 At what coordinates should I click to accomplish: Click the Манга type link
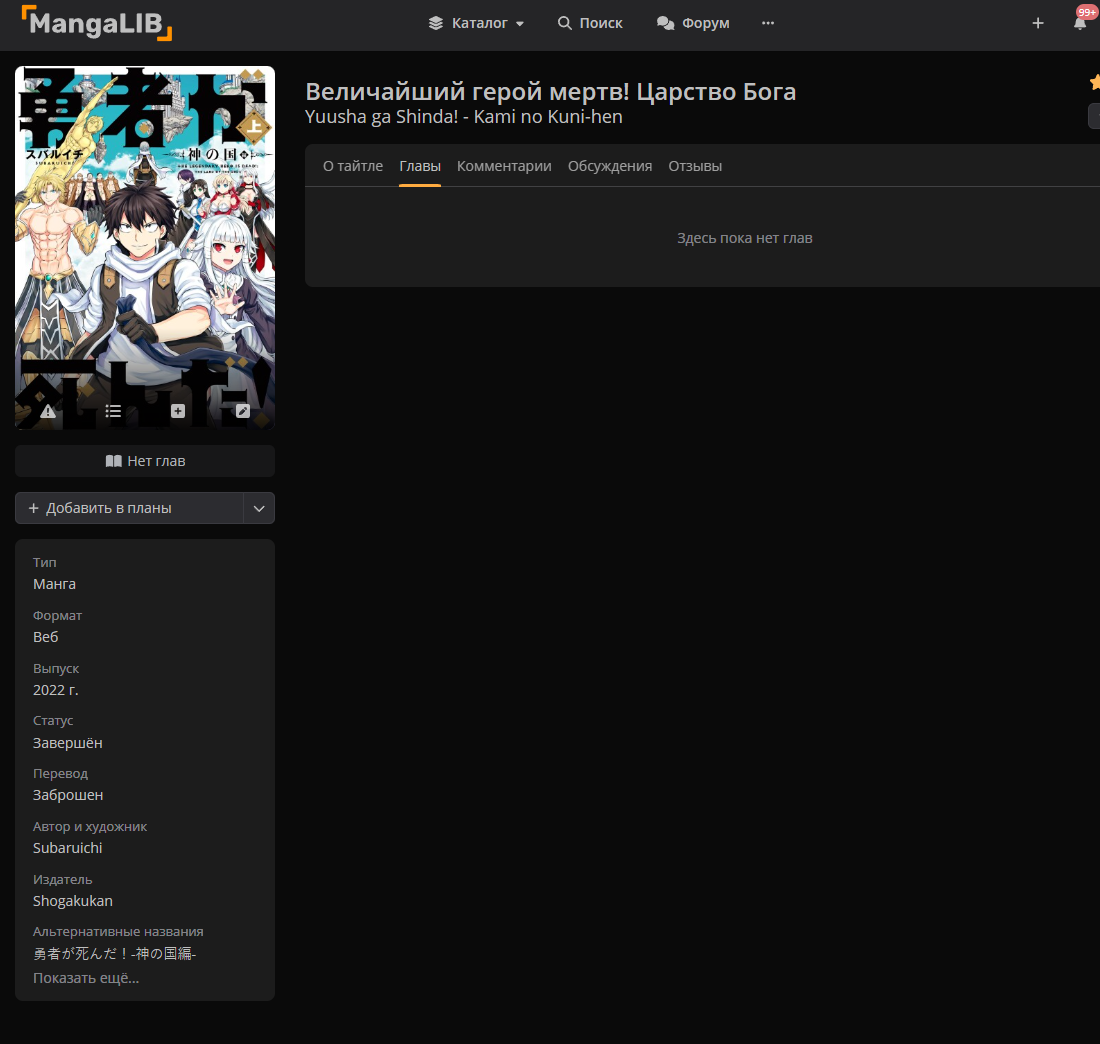[x=54, y=584]
